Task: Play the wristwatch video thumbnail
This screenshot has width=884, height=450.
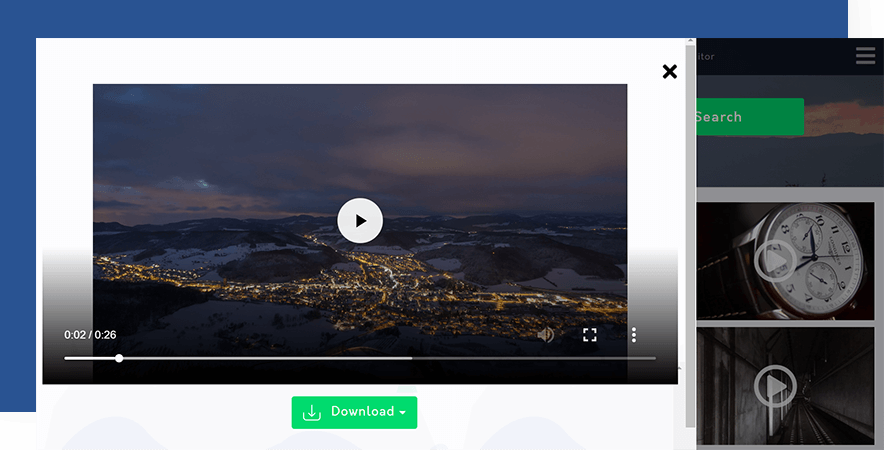Action: click(774, 262)
